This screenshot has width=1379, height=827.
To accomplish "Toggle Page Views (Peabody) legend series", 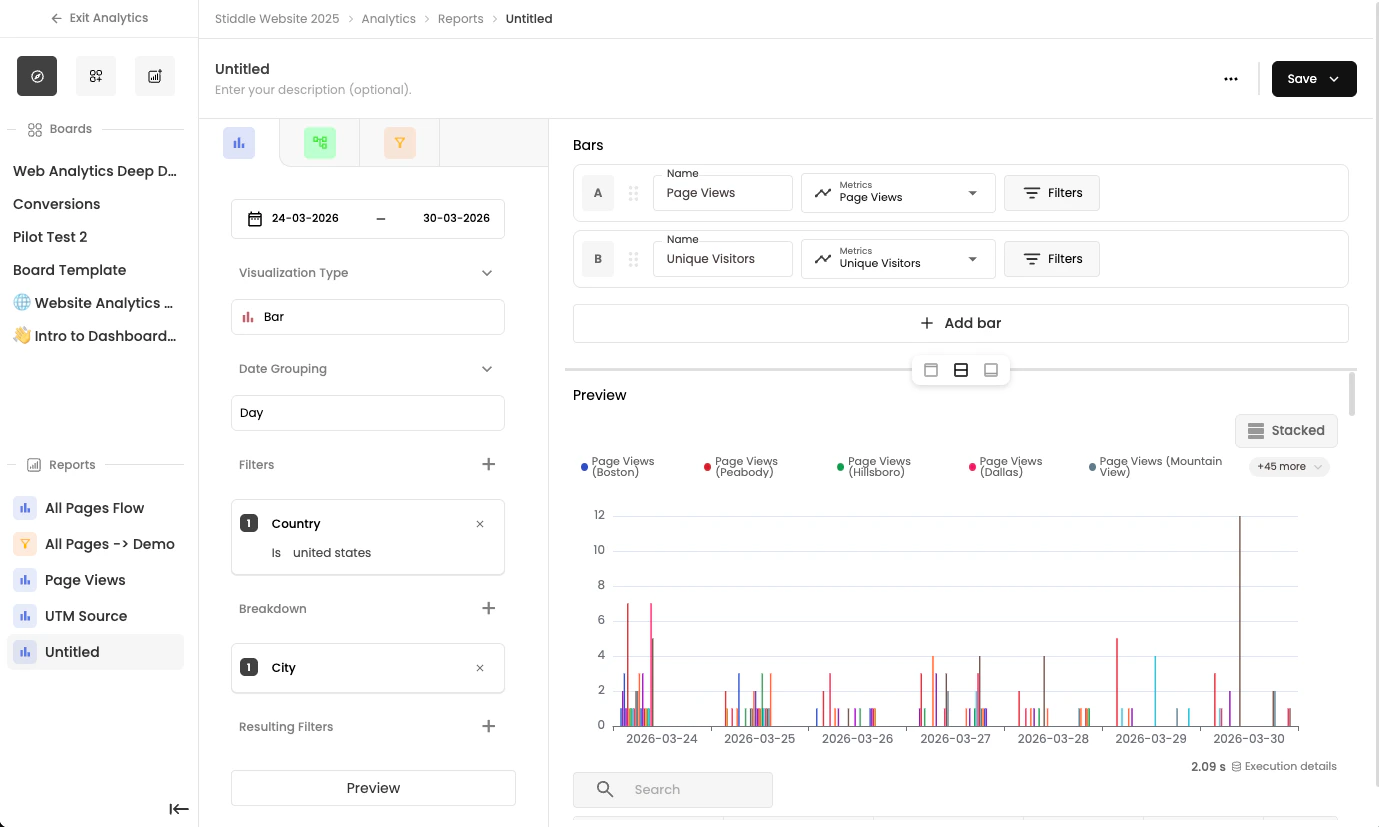I will (x=741, y=467).
